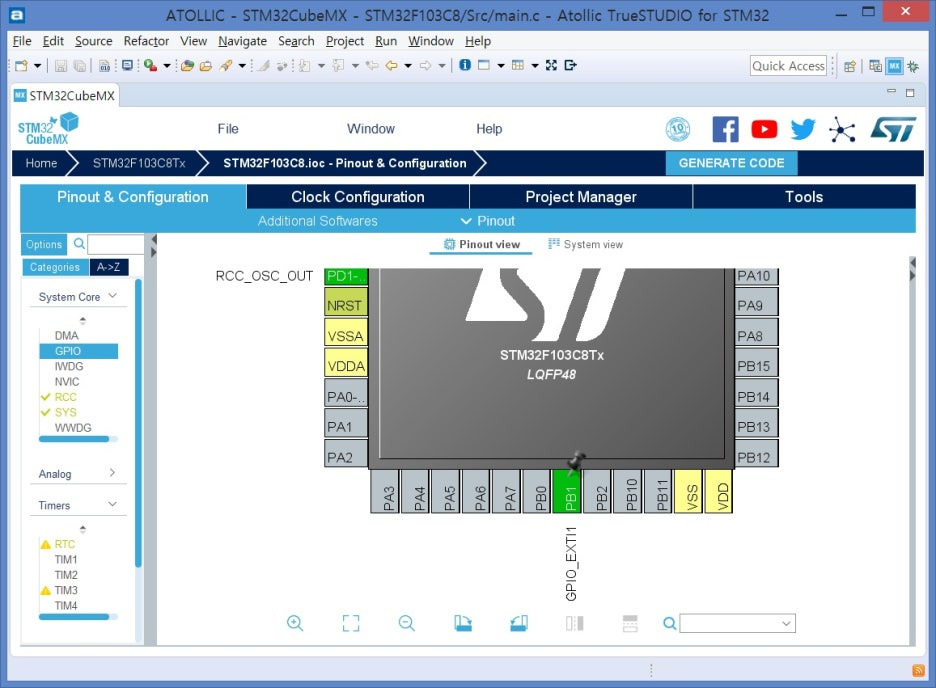Zoom out of the chip pinout
936x688 pixels.
(407, 624)
